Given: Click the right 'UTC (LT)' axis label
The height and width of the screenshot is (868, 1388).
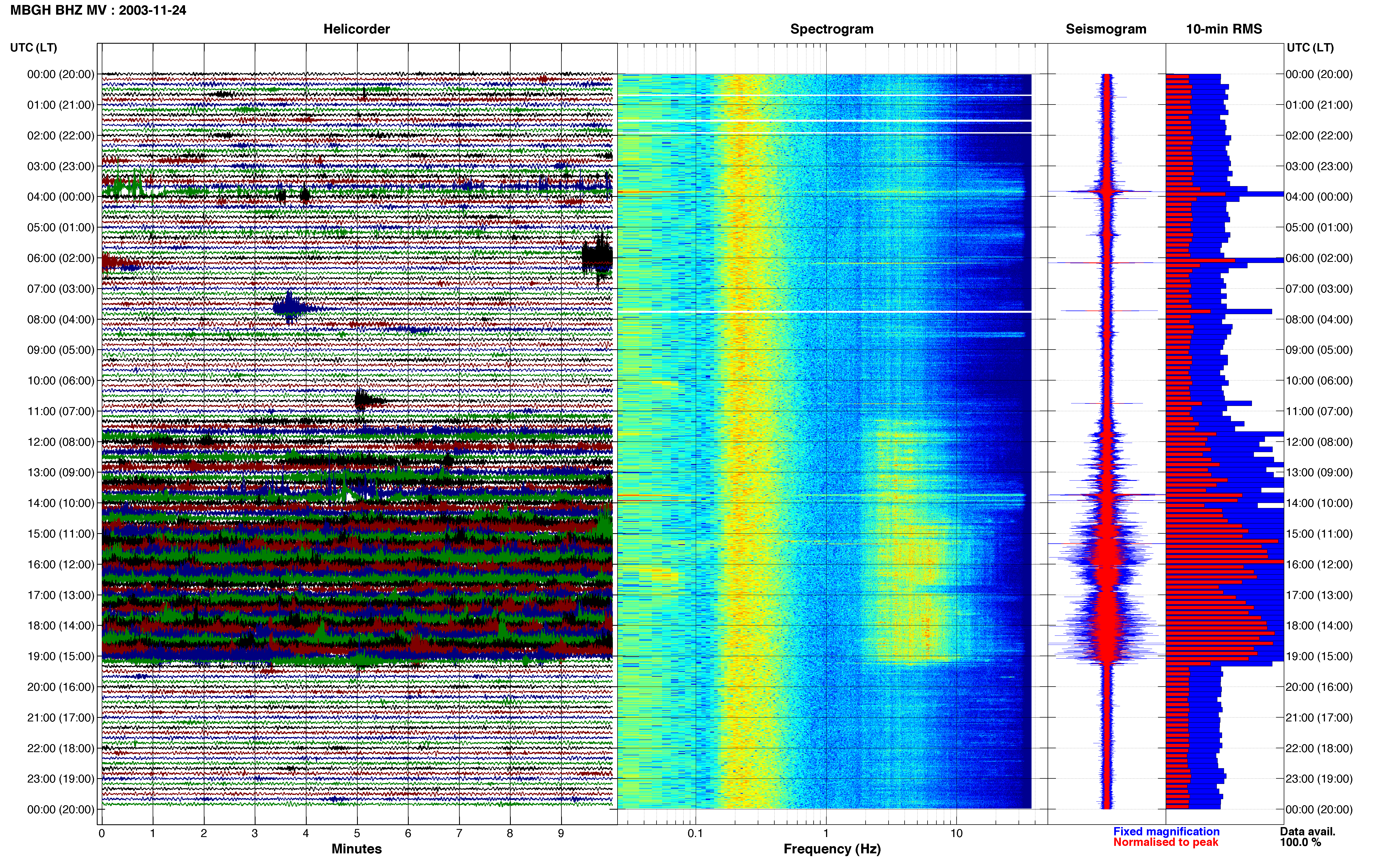Looking at the screenshot, I should [1310, 48].
